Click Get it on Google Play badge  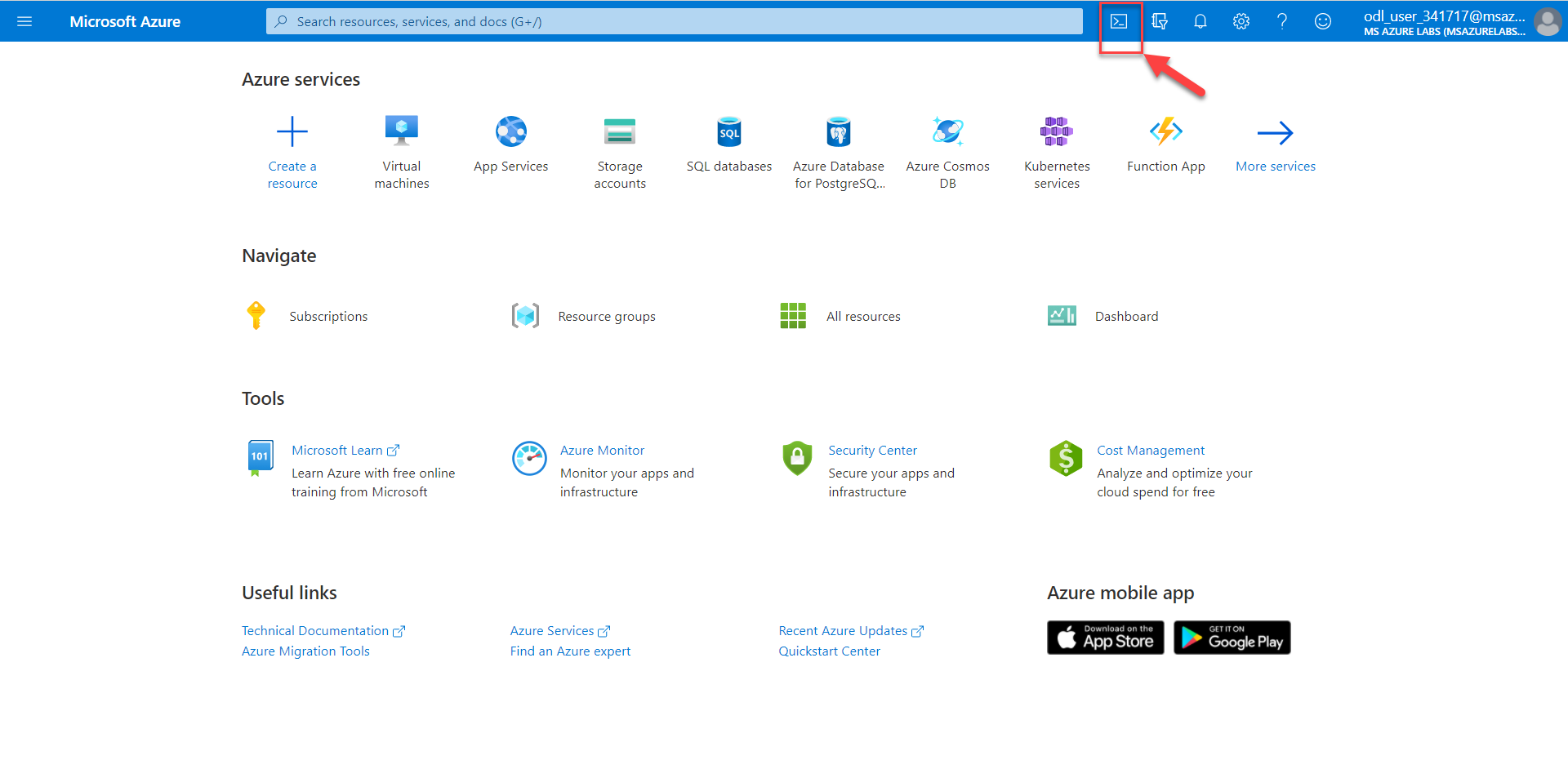pos(1232,638)
